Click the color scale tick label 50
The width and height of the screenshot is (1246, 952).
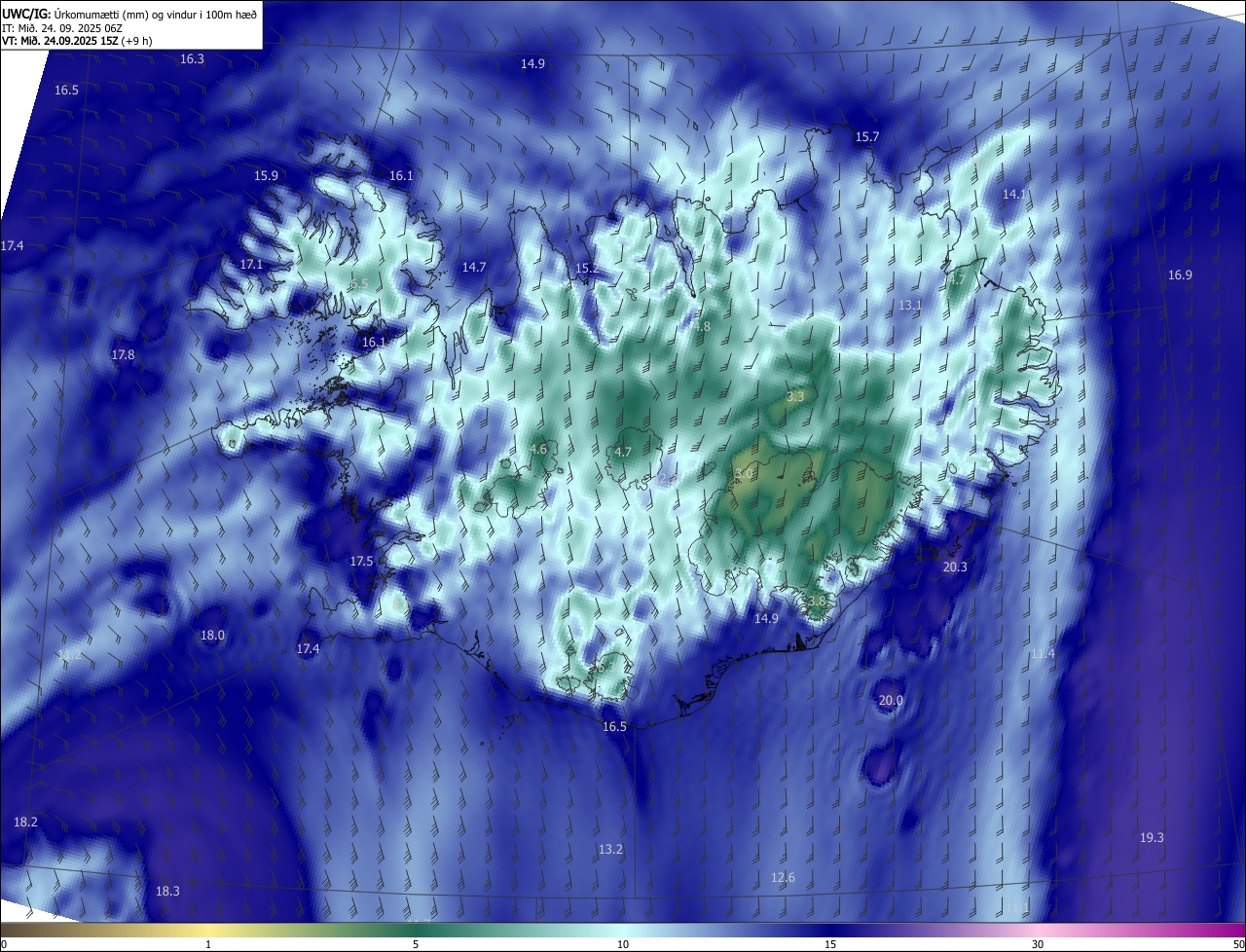(x=1238, y=945)
